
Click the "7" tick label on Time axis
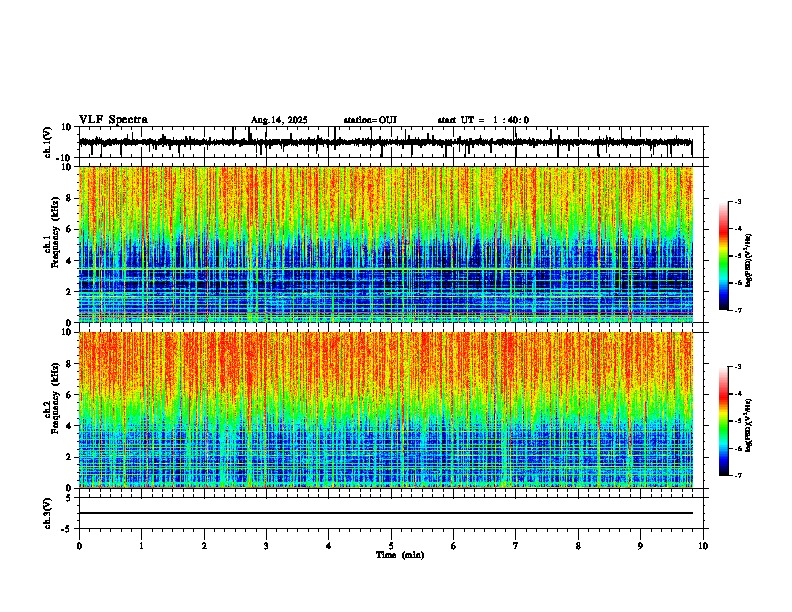click(516, 546)
